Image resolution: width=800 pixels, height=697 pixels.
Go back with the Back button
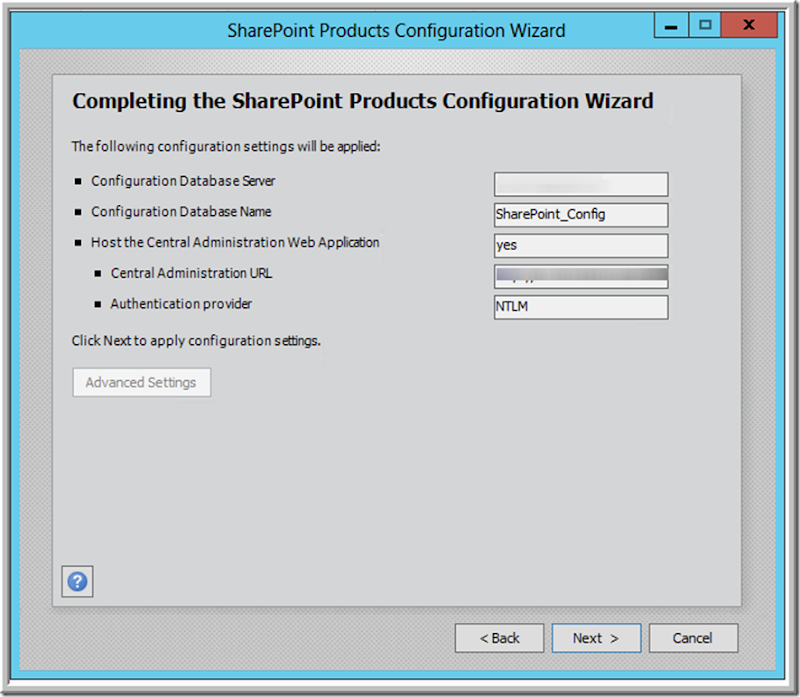tap(499, 638)
